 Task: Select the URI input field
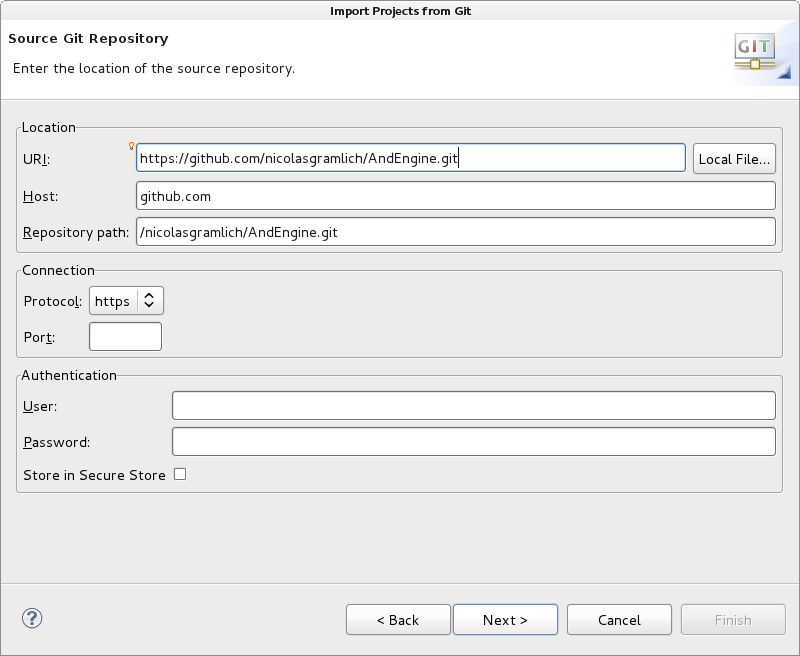tap(410, 157)
